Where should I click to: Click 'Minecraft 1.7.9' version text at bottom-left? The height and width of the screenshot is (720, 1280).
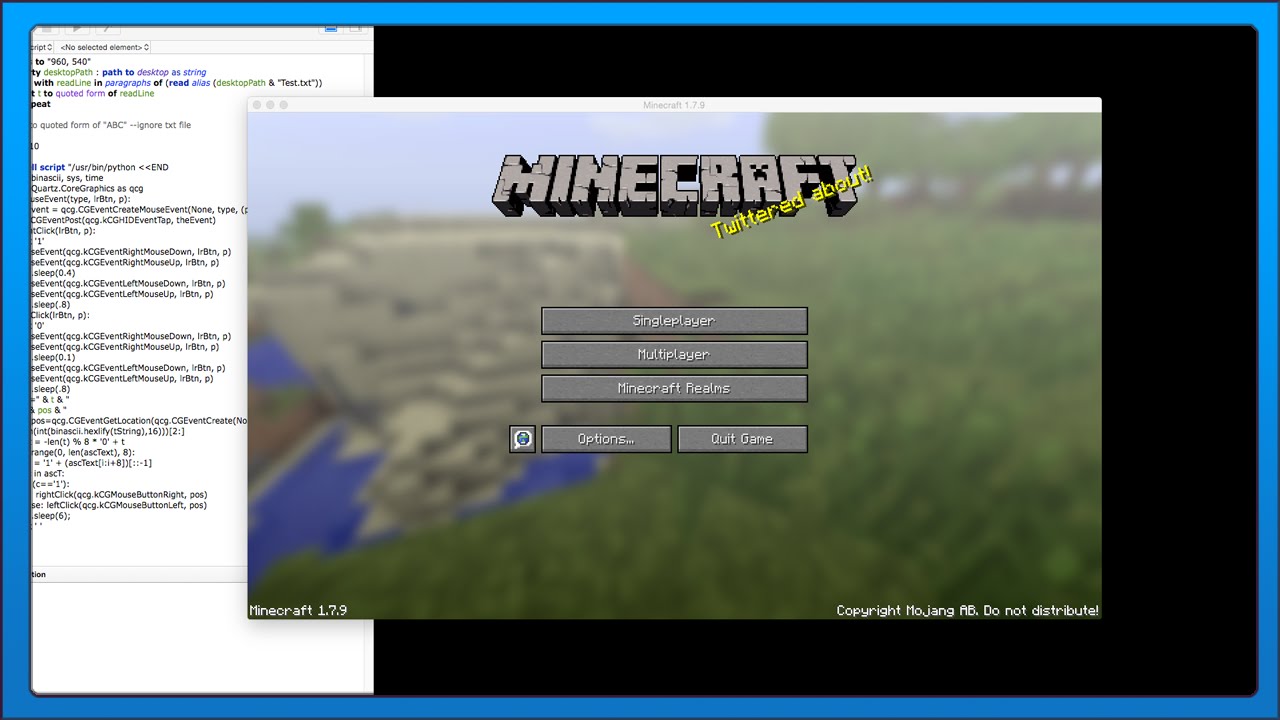pyautogui.click(x=298, y=610)
